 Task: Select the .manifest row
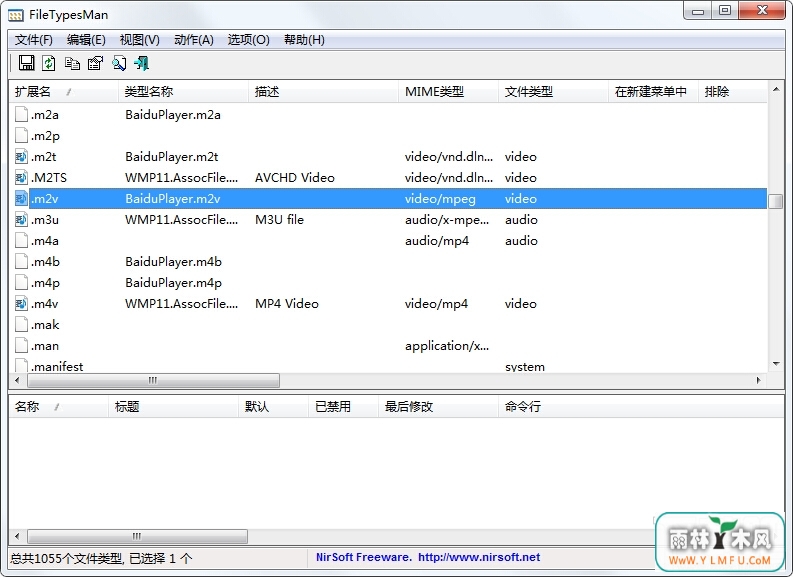388,366
